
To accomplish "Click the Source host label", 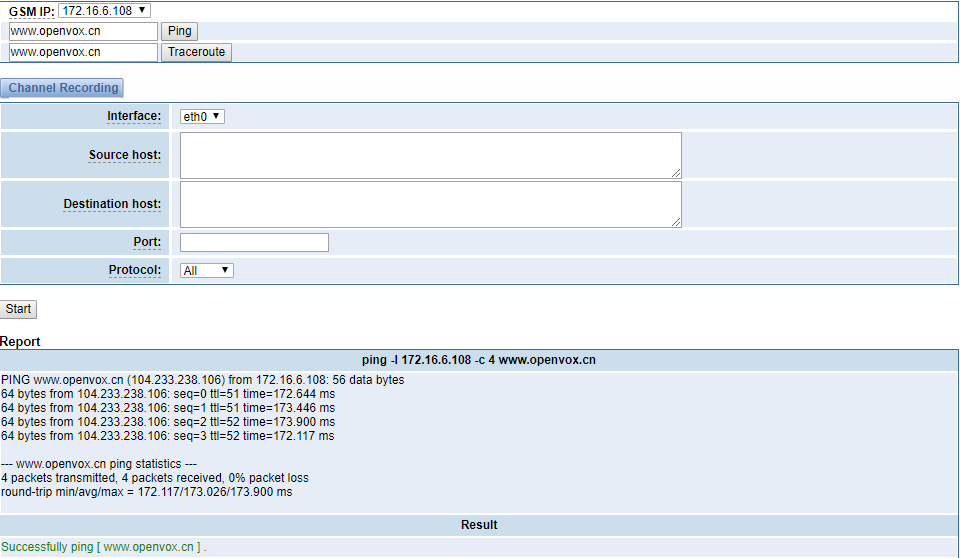I will pos(125,155).
